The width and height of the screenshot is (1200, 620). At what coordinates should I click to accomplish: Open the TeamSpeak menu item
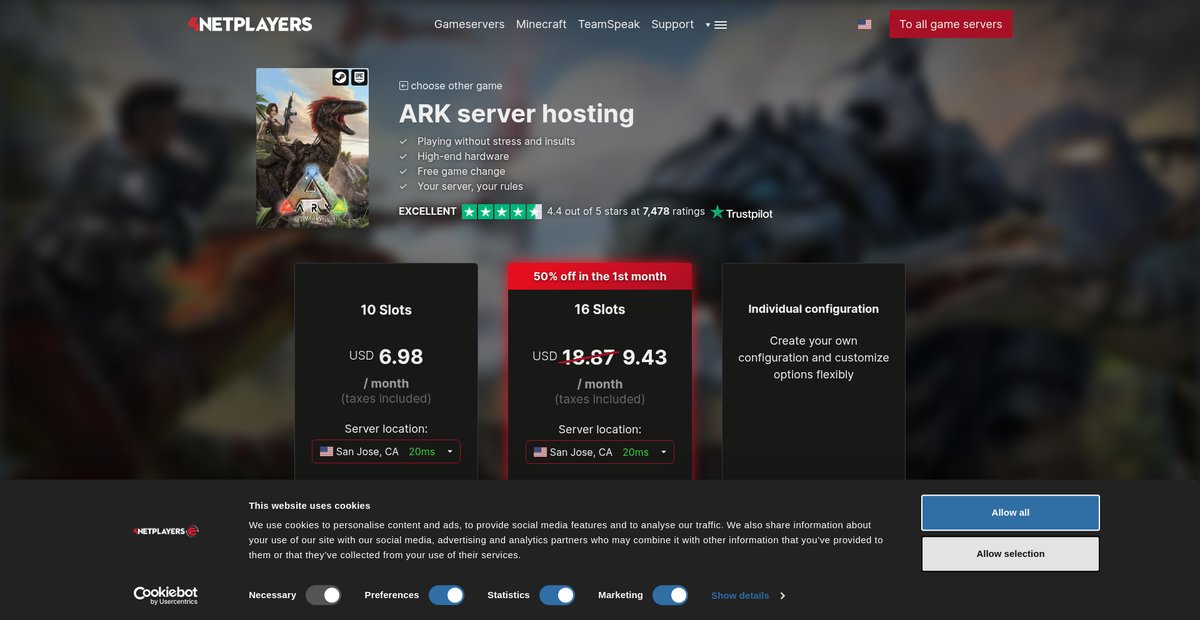click(609, 24)
